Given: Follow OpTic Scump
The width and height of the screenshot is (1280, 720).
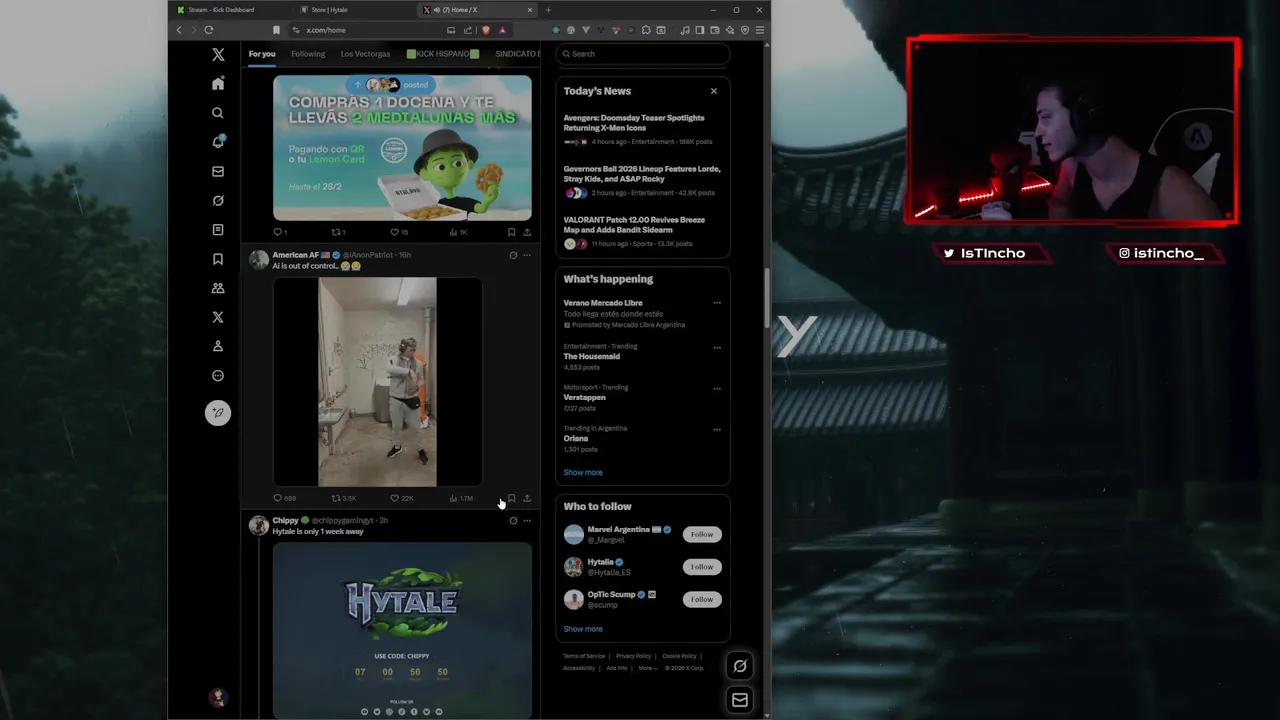Looking at the screenshot, I should point(702,599).
